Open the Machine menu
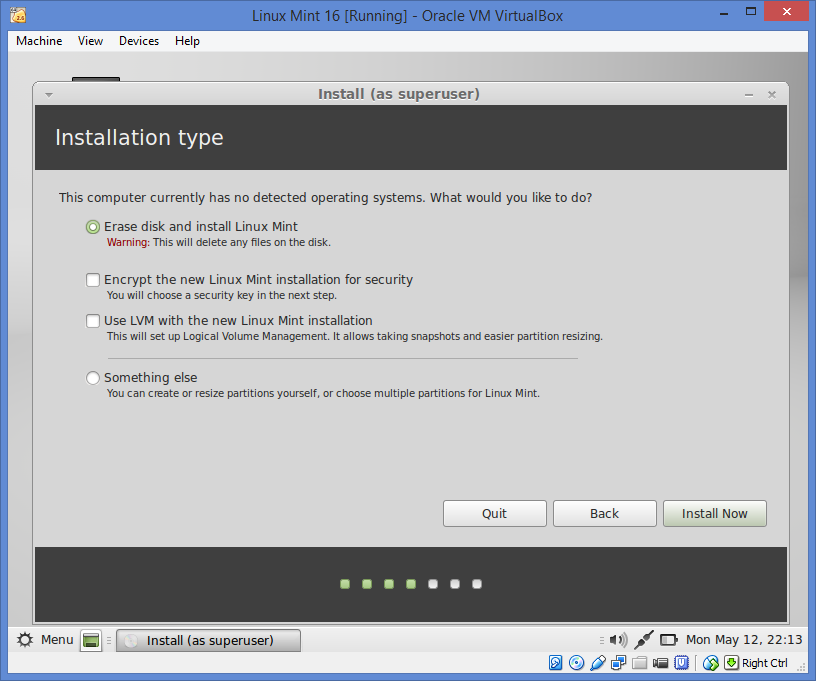Image resolution: width=816 pixels, height=681 pixels. coord(39,41)
